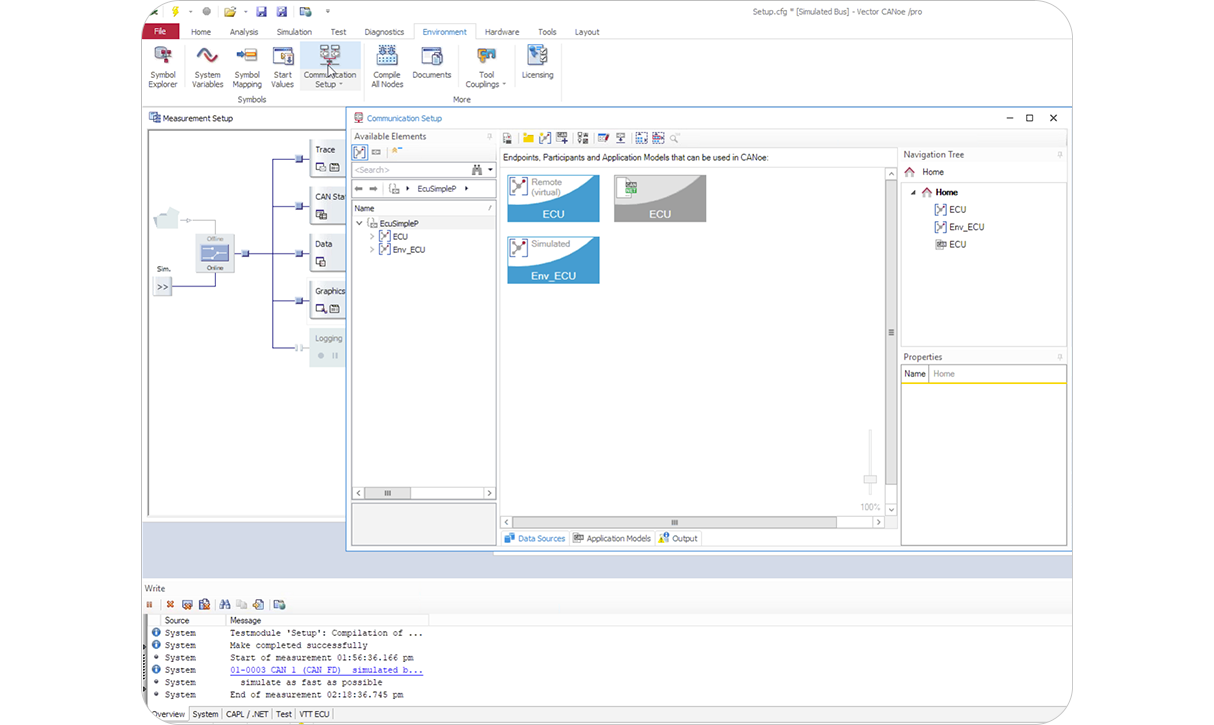This screenshot has height=725, width=1214.
Task: Switch to the CAPL / .NET write tab
Action: (246, 714)
